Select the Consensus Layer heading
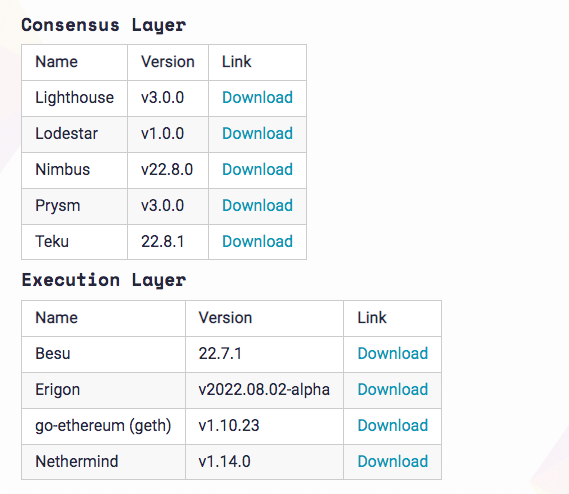The height and width of the screenshot is (494, 569). (104, 25)
